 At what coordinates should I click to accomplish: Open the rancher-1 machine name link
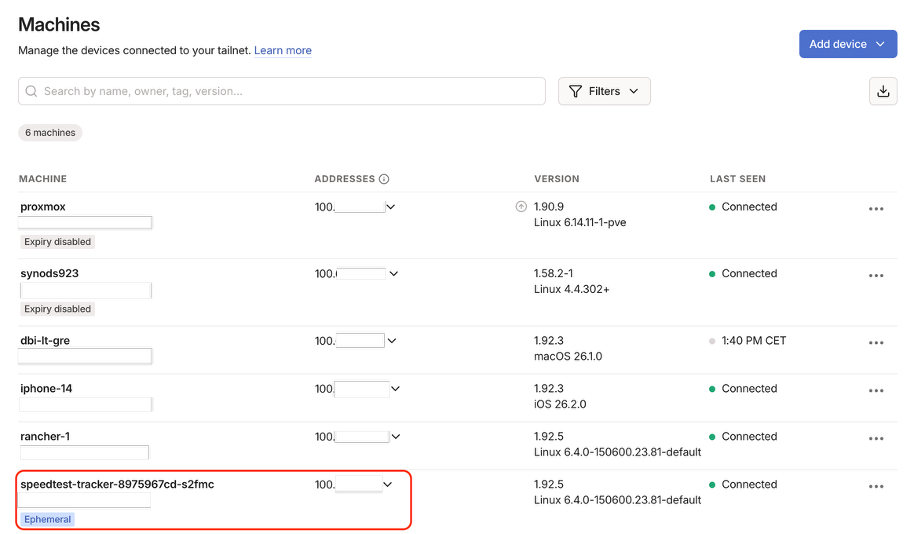[x=45, y=436]
